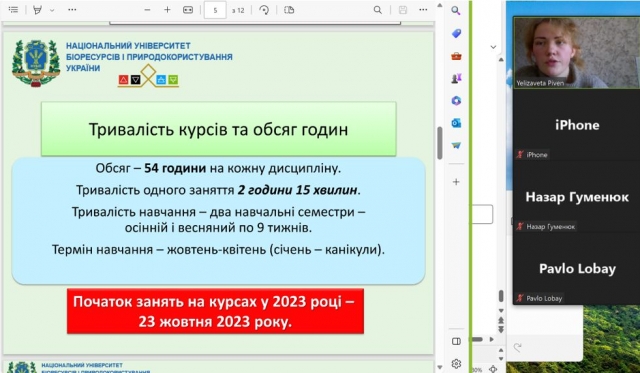Click the PDF scroll down arrow

(x=440, y=367)
